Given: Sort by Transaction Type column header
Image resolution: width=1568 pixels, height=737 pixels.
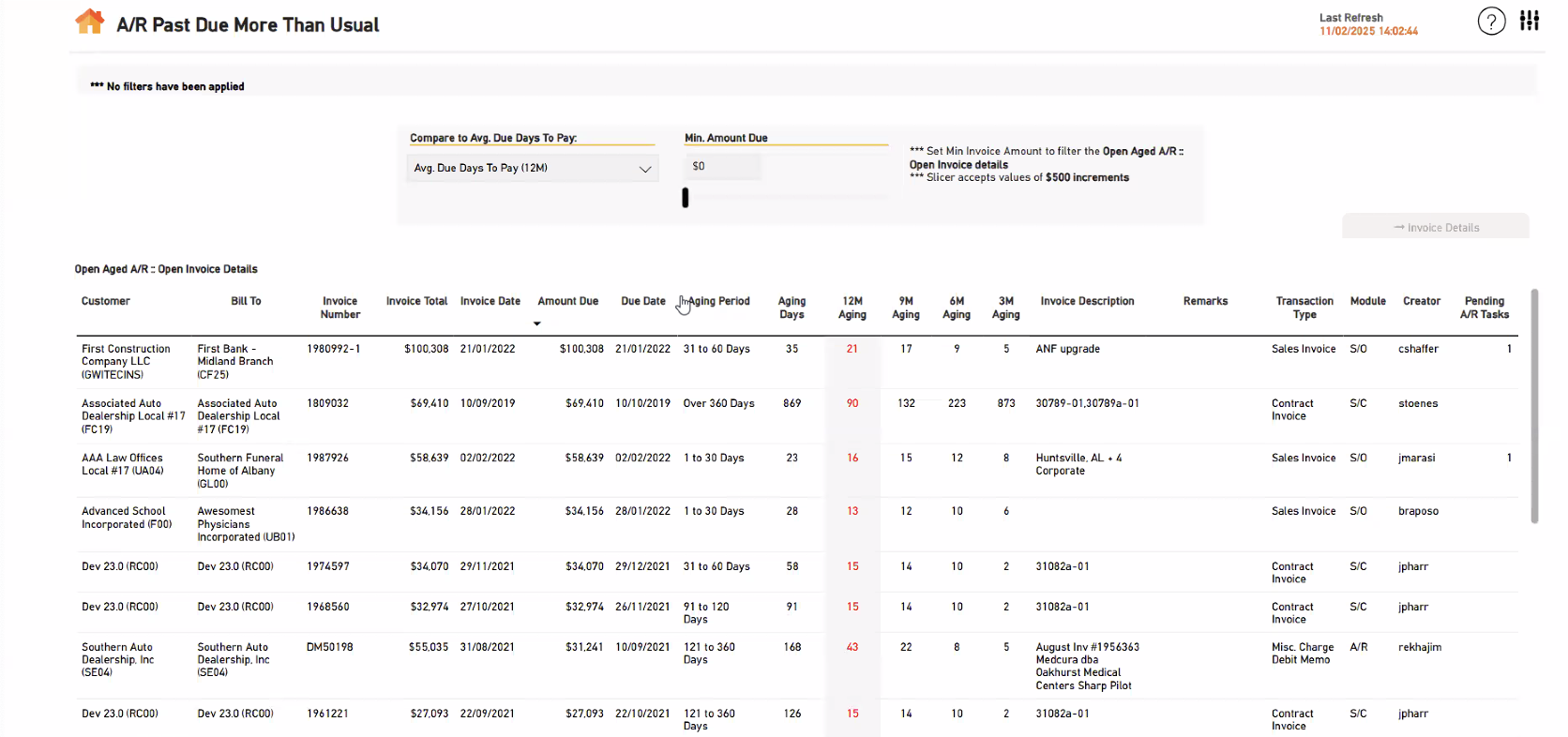Looking at the screenshot, I should 1304,308.
